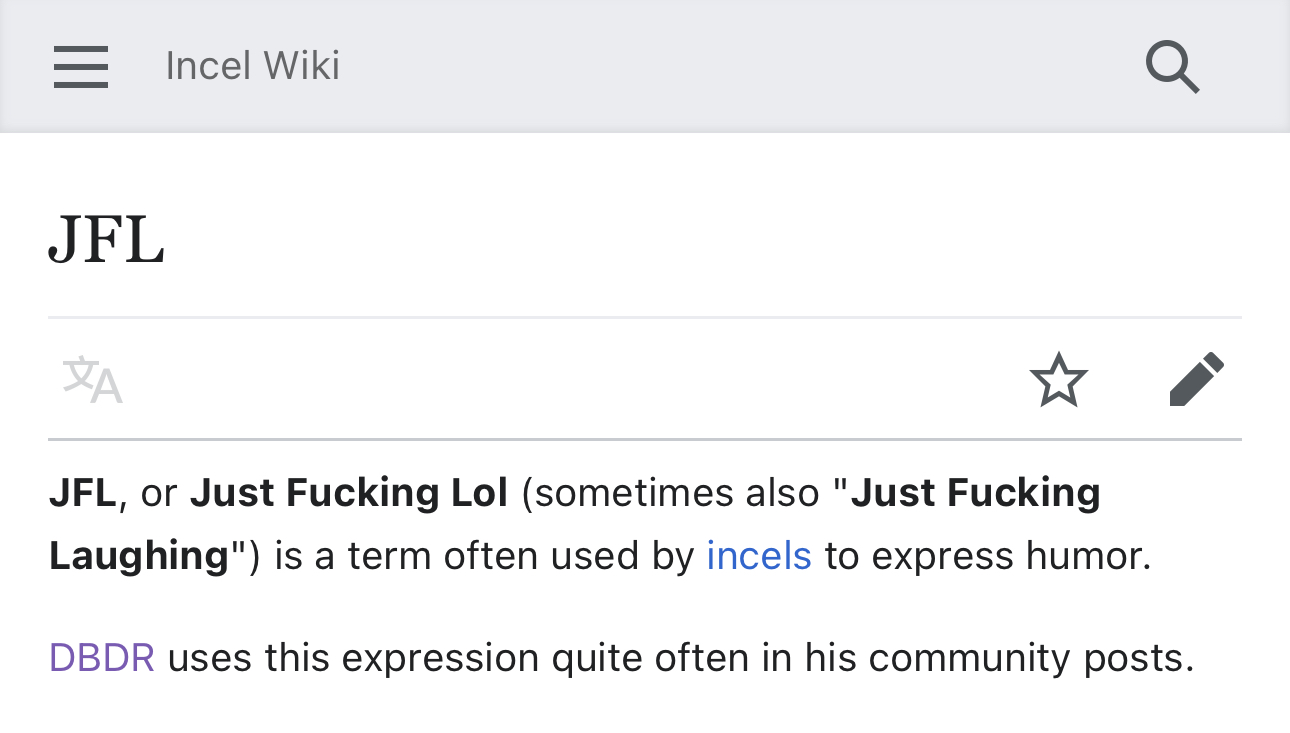Viewport: 1290px width, 733px height.
Task: Open the "DBDR" link
Action: [102, 658]
